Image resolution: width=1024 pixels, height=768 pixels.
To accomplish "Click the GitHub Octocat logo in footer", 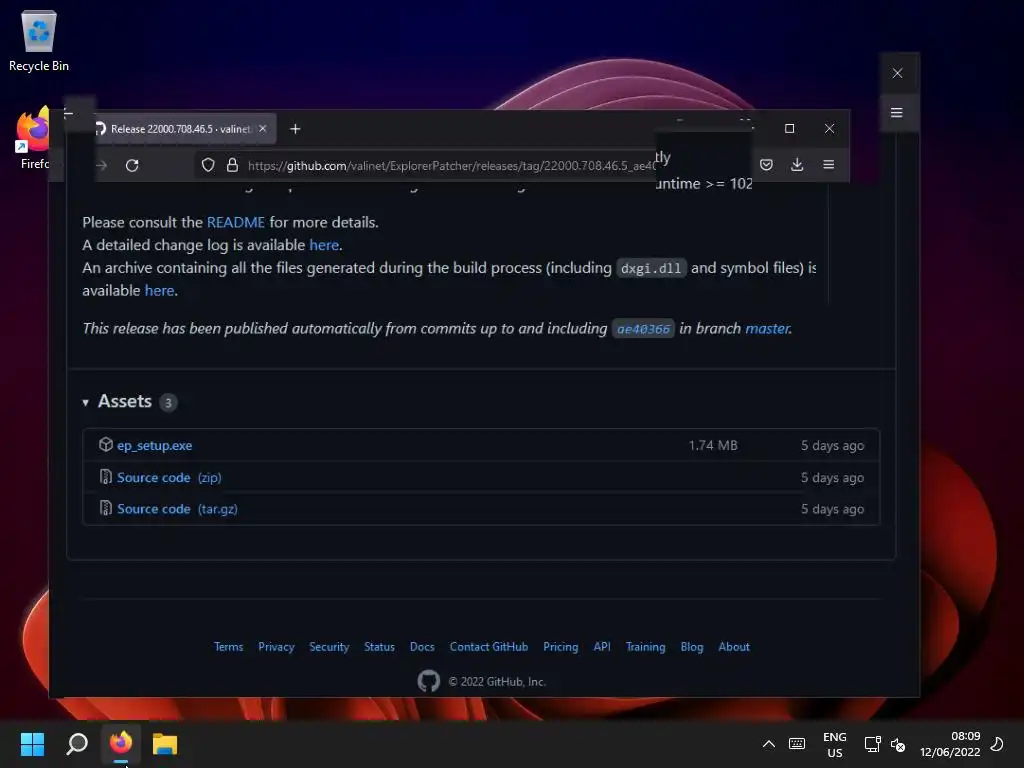I will pyautogui.click(x=428, y=681).
